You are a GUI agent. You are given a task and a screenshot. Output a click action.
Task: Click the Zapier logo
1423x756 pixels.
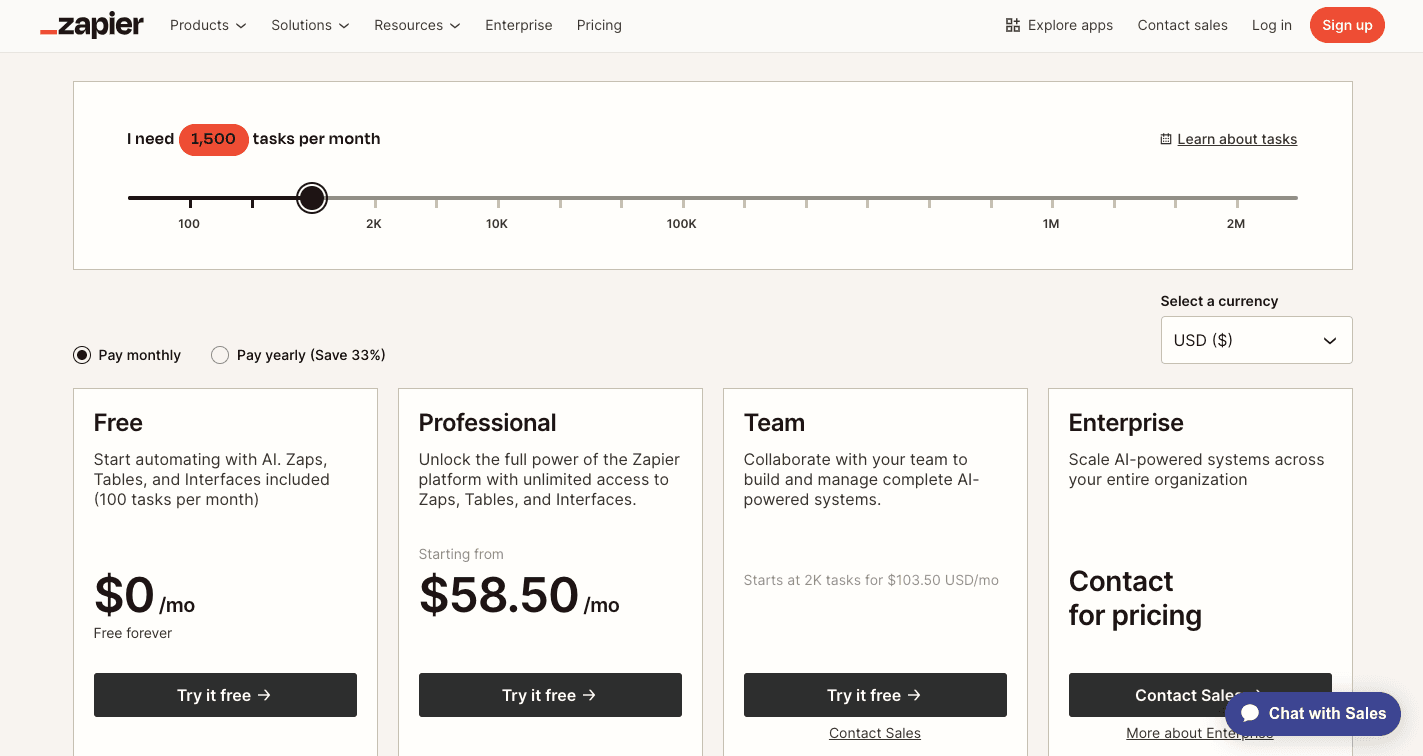pyautogui.click(x=91, y=25)
